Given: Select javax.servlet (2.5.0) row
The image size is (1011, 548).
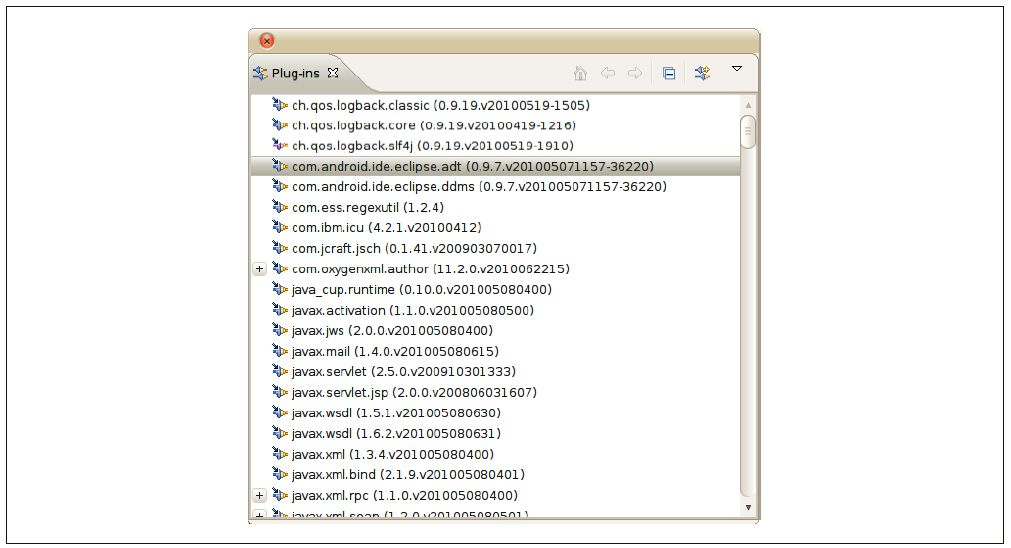Looking at the screenshot, I should (x=495, y=372).
